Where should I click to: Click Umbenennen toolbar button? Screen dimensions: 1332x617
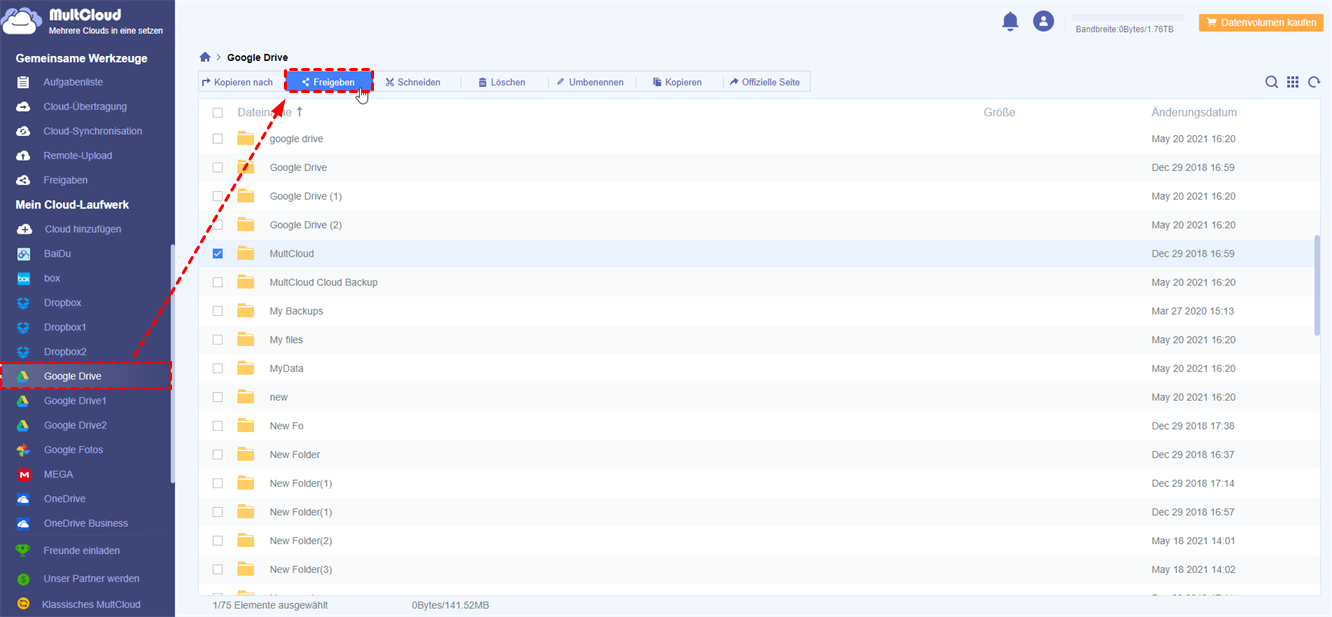[x=590, y=82]
